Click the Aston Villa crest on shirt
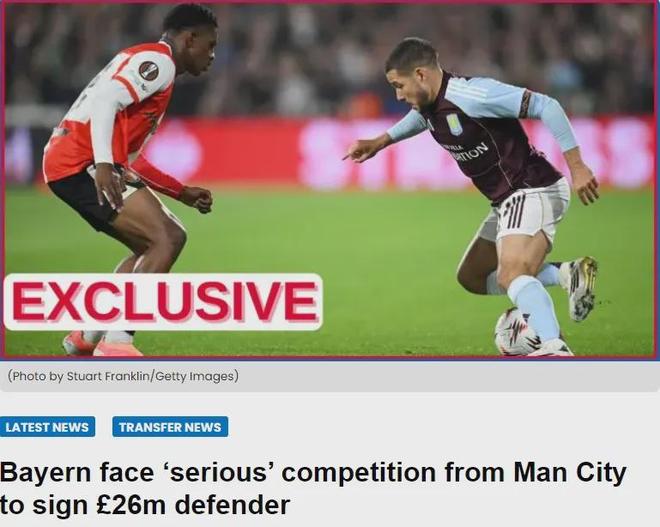Screen dimensions: 660x527 454,124
